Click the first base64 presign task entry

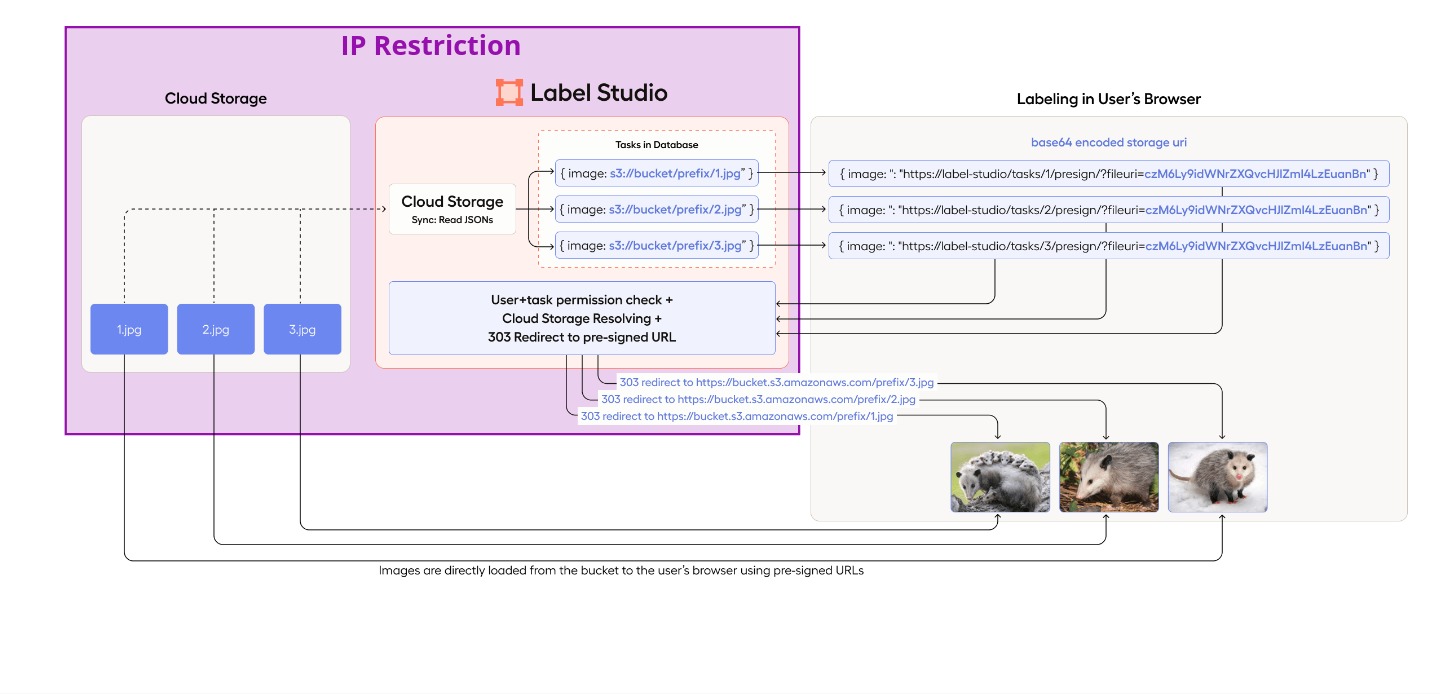[1108, 173]
